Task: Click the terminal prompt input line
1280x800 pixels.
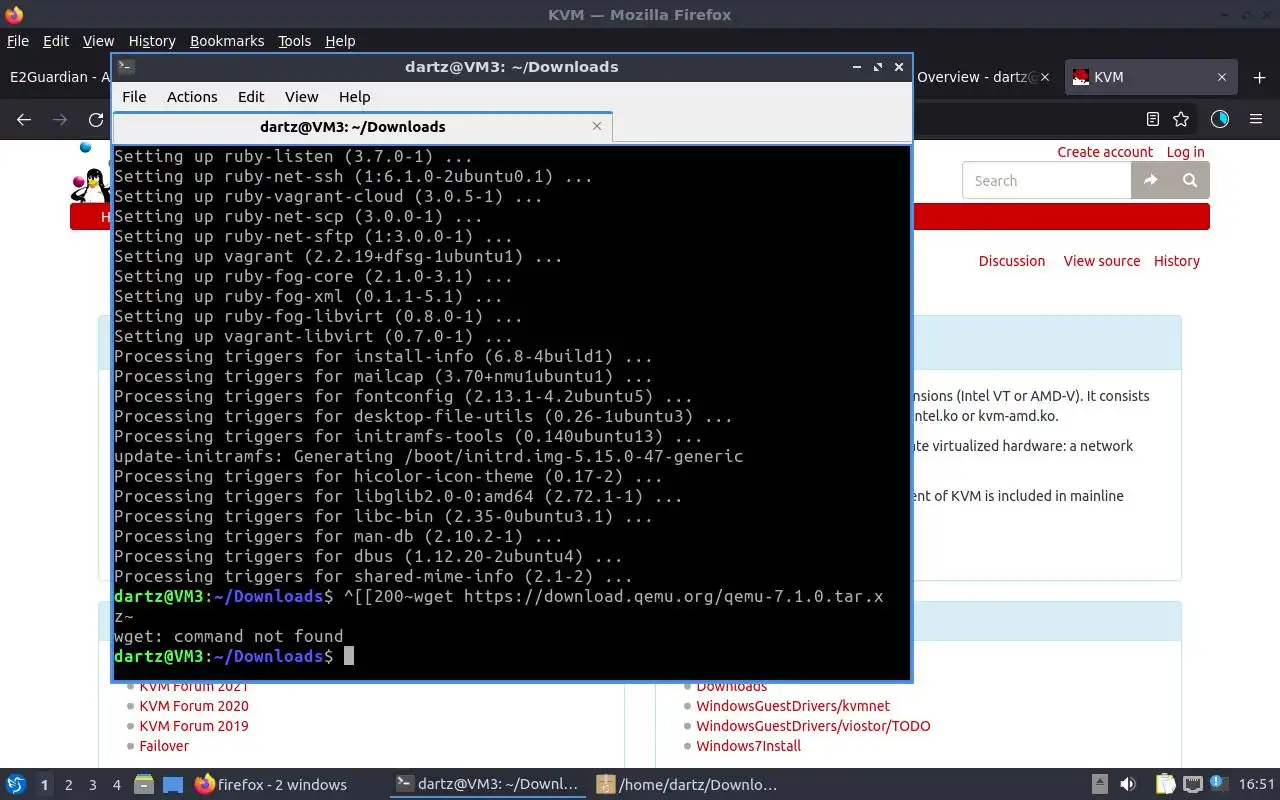Action: click(x=511, y=656)
